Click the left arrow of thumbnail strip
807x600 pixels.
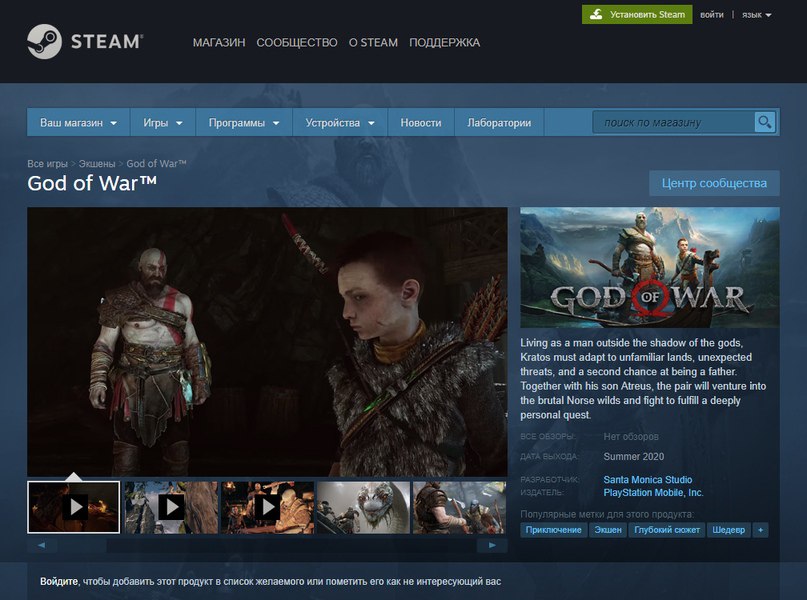(x=41, y=545)
